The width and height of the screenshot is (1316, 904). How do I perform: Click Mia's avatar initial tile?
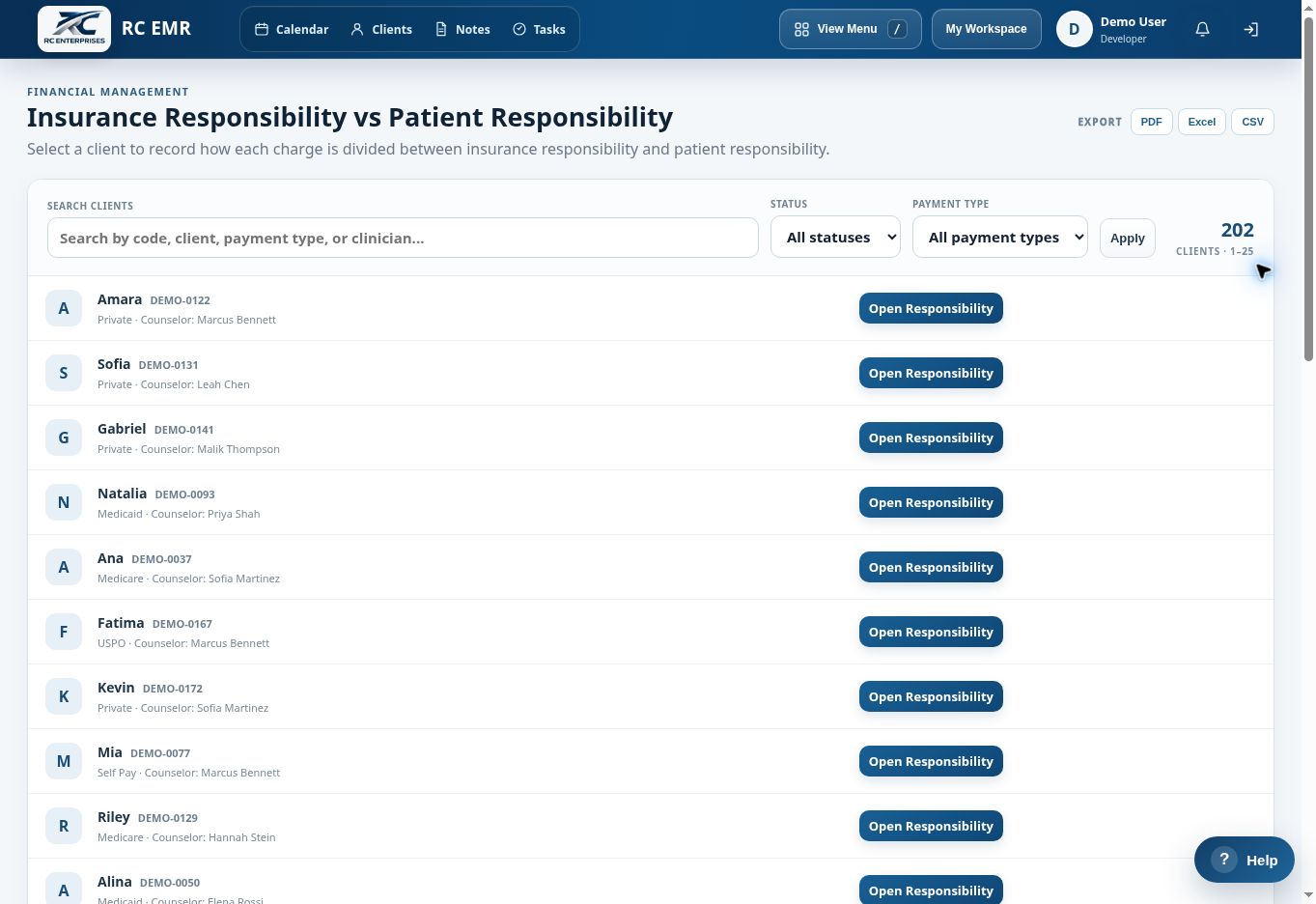pyautogui.click(x=64, y=761)
